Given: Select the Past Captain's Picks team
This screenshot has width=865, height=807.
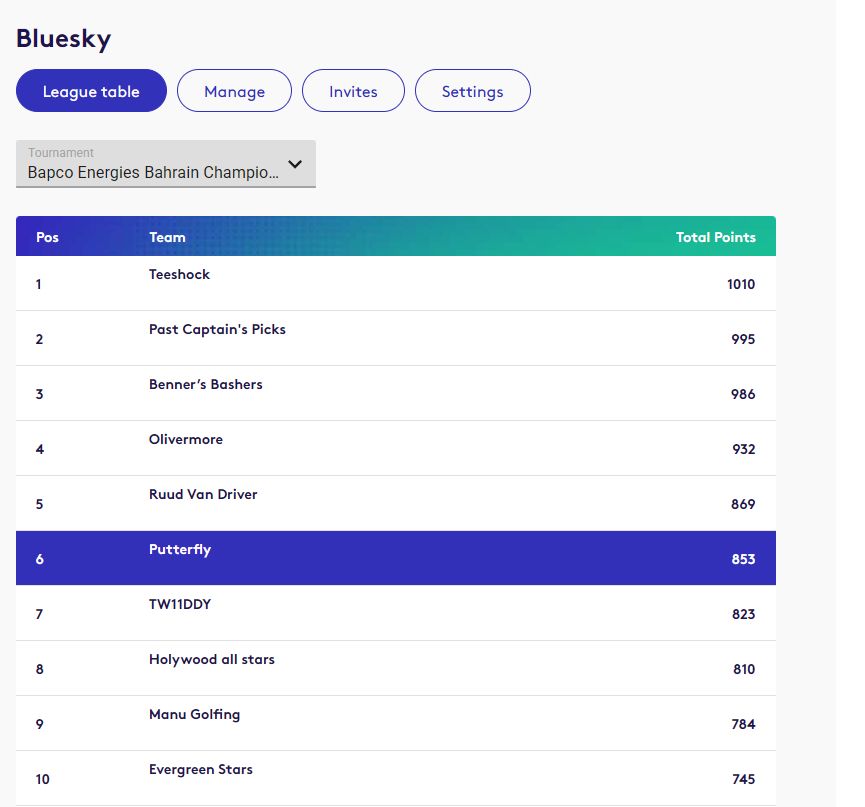Looking at the screenshot, I should (x=217, y=329).
